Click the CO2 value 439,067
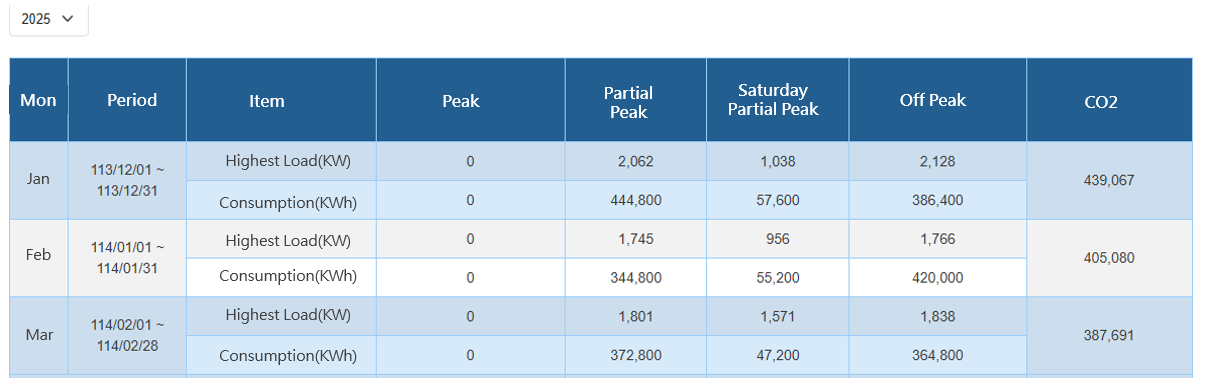This screenshot has height=386, width=1206. point(1109,180)
